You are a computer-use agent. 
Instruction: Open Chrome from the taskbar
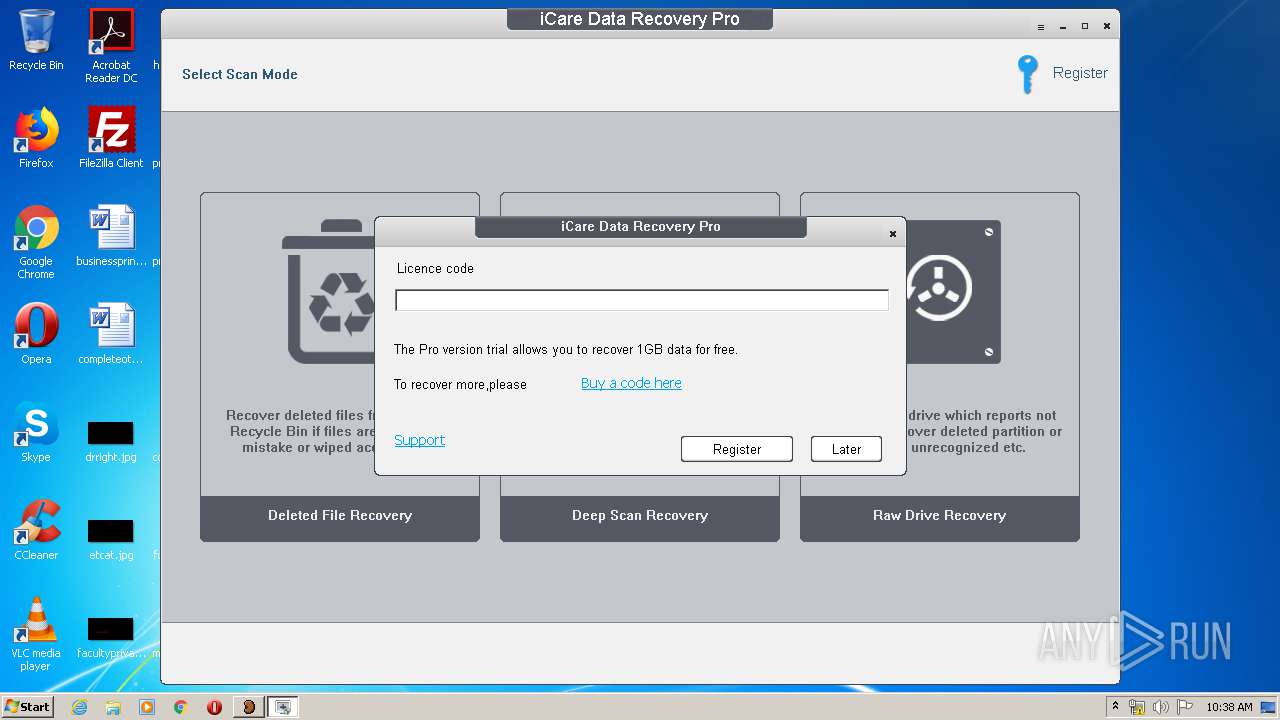pos(181,707)
